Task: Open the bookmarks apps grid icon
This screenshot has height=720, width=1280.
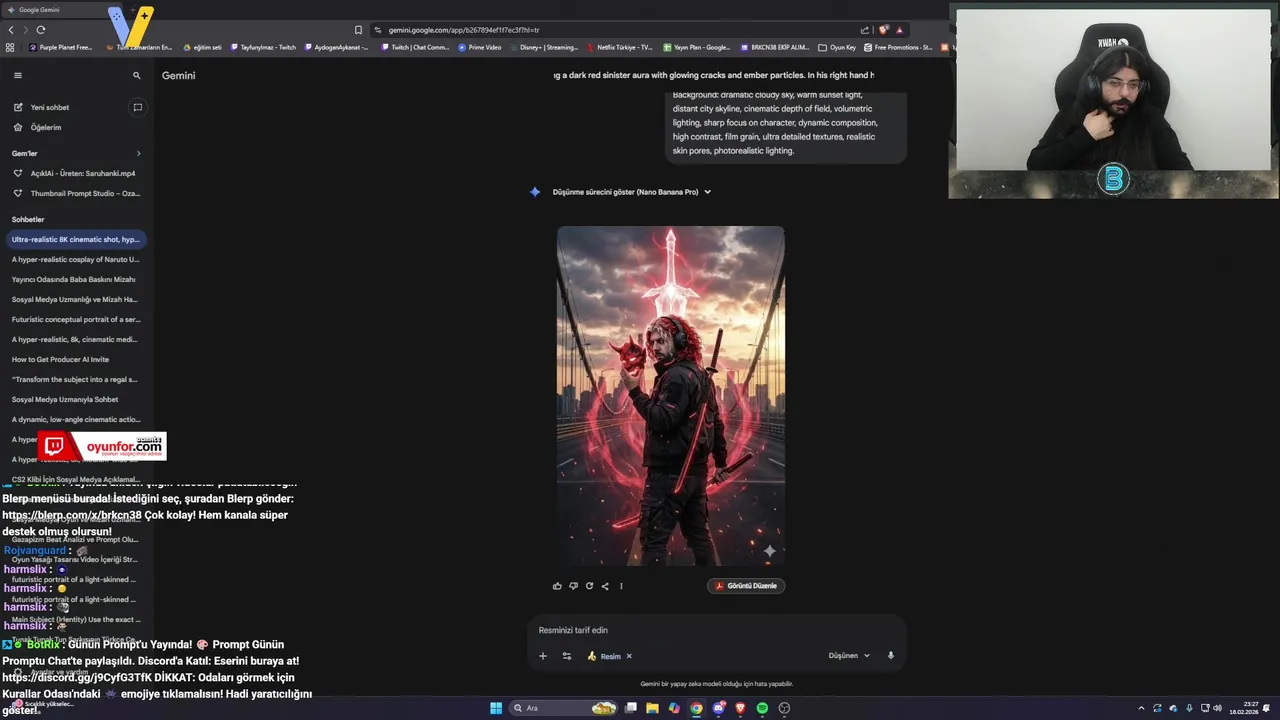Action: pyautogui.click(x=10, y=47)
